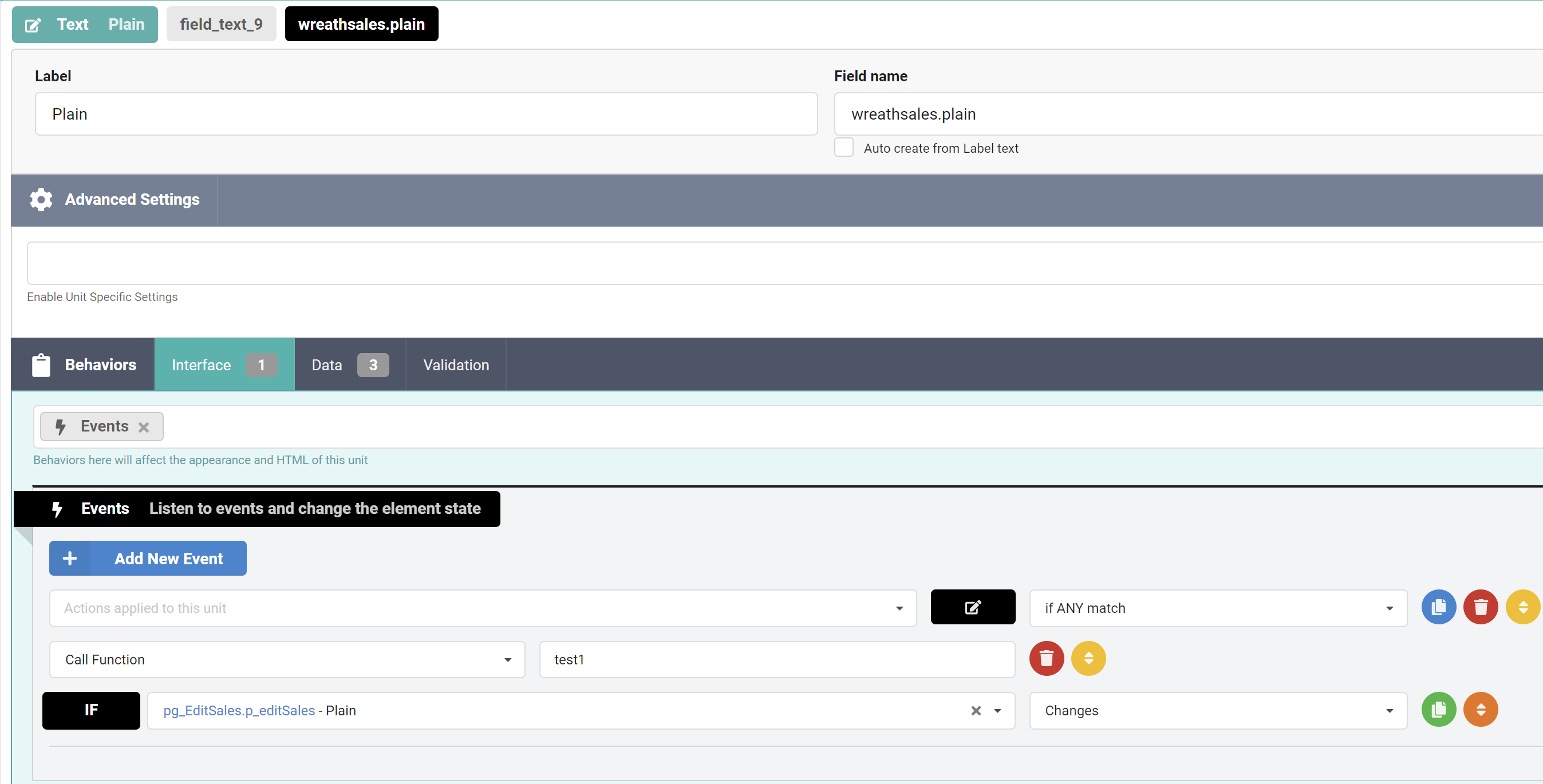The width and height of the screenshot is (1543, 784).
Task: Clear the pg_EditSales condition field selection
Action: (976, 710)
